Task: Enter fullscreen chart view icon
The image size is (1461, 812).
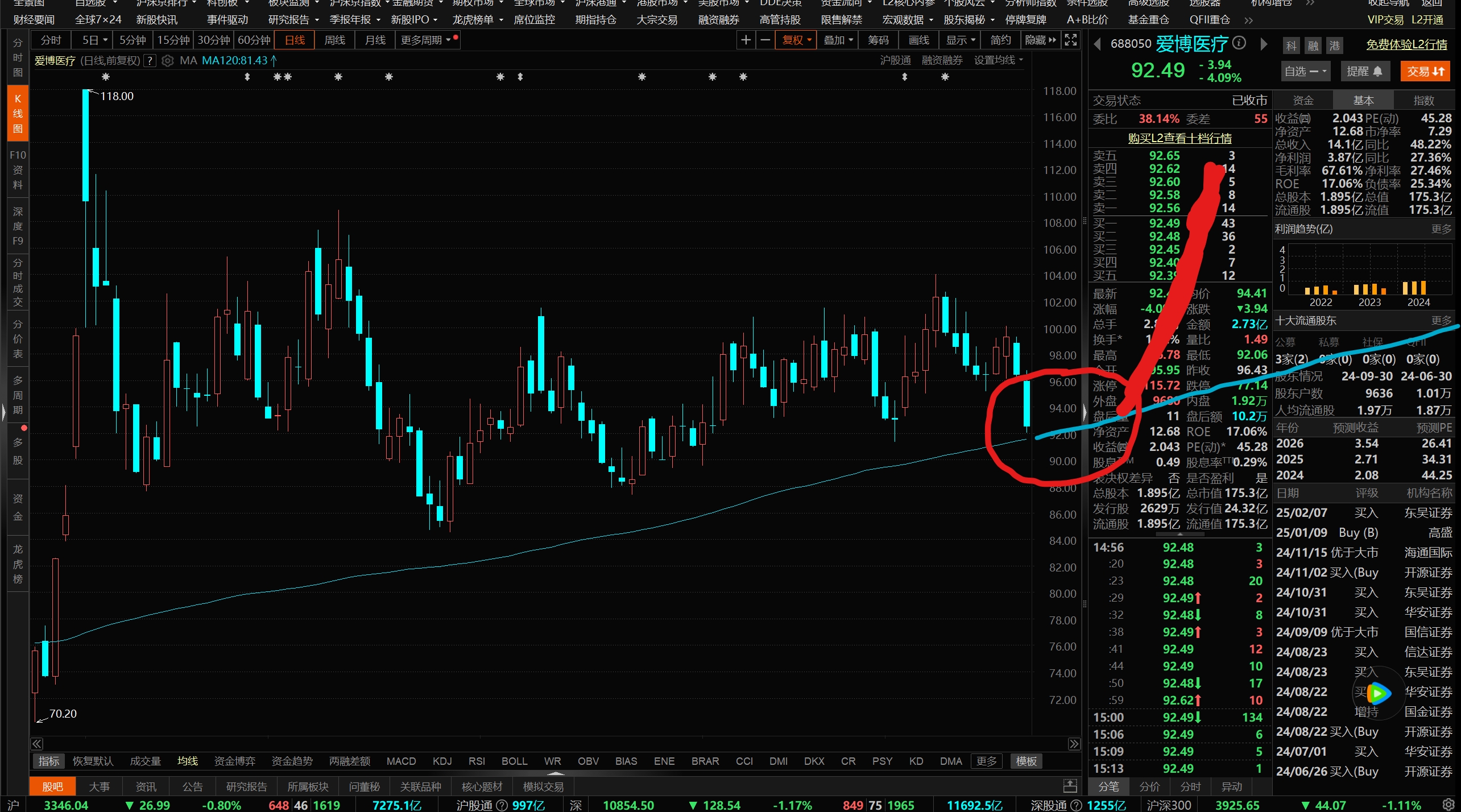Action: 1071,40
